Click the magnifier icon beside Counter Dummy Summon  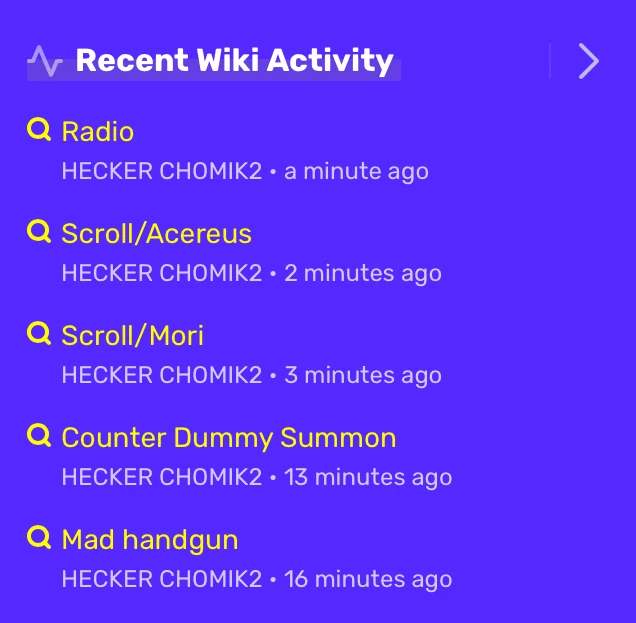[x=39, y=436]
